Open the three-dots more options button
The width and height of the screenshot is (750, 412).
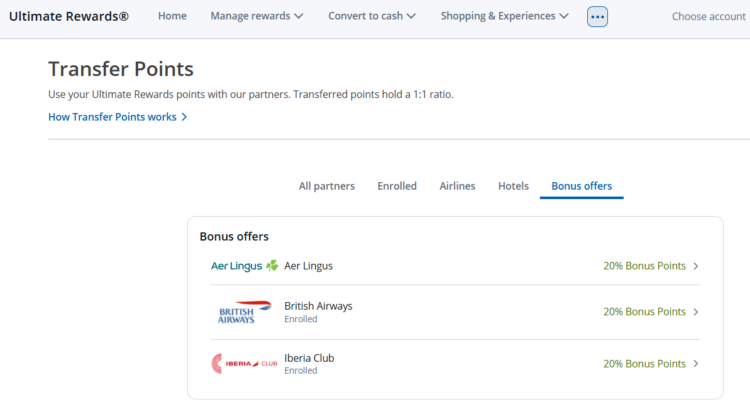point(597,17)
